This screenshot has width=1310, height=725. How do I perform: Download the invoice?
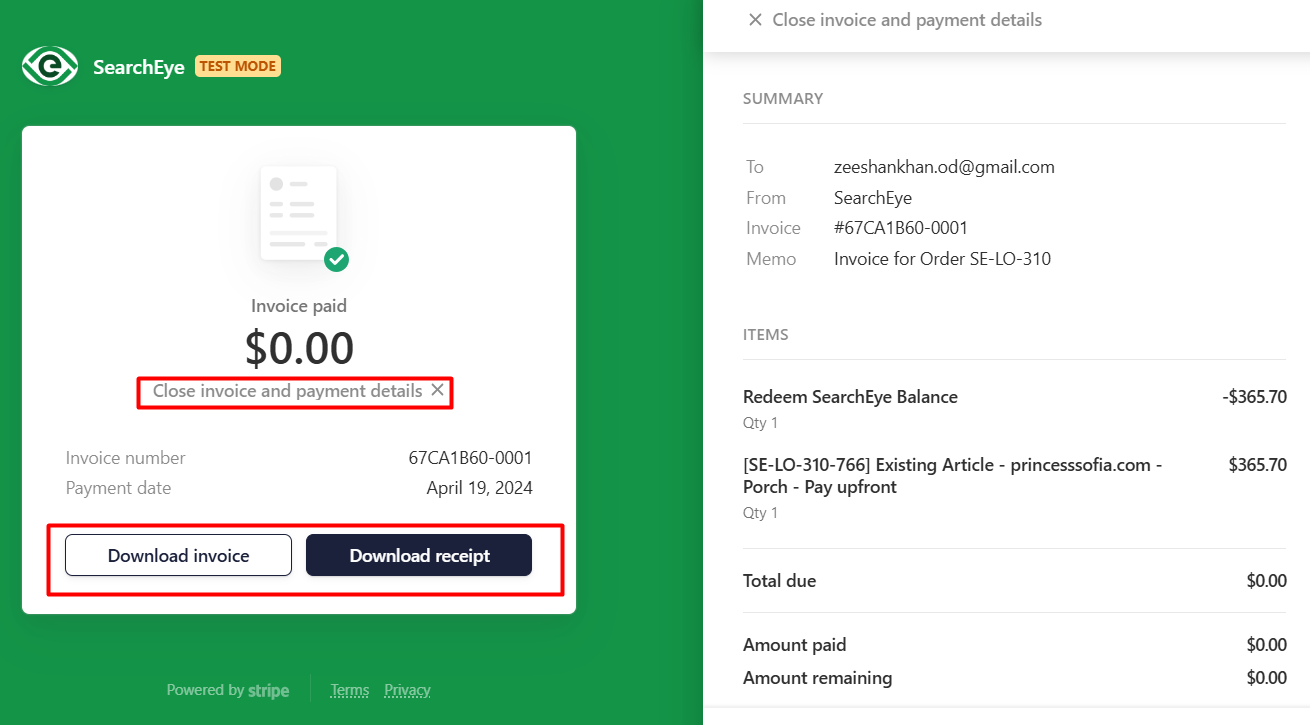pyautogui.click(x=178, y=556)
